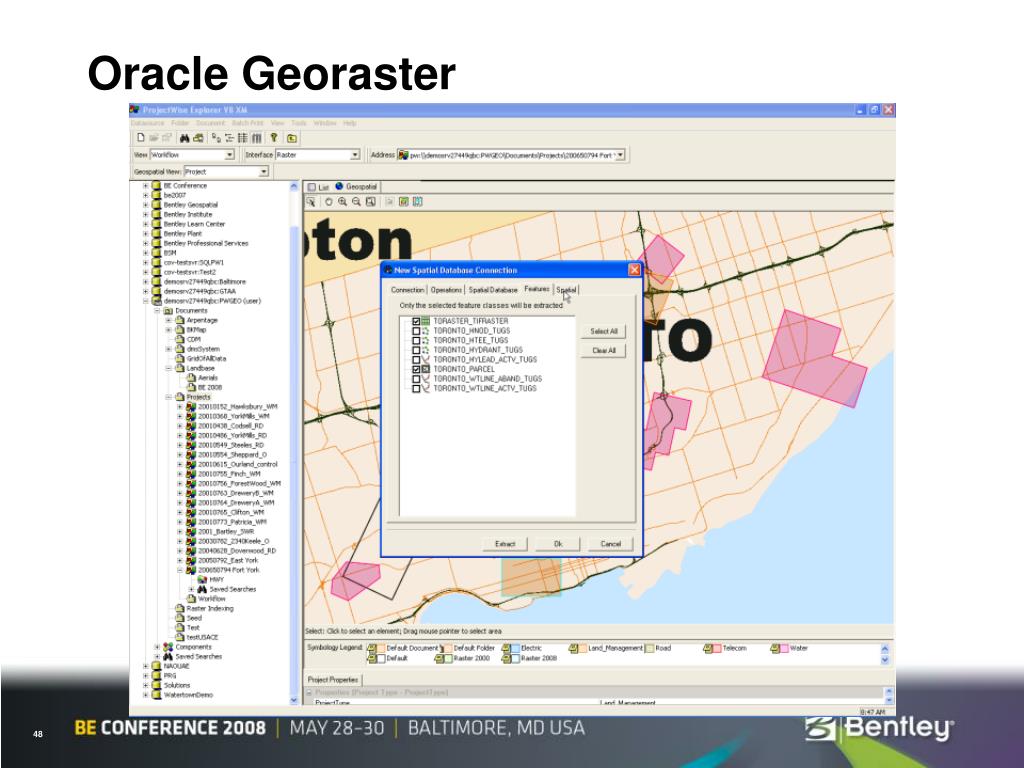Check the TORONTO_HYLEAD_ACTV_TUGS feature class
The image size is (1024, 768).
pyautogui.click(x=416, y=360)
